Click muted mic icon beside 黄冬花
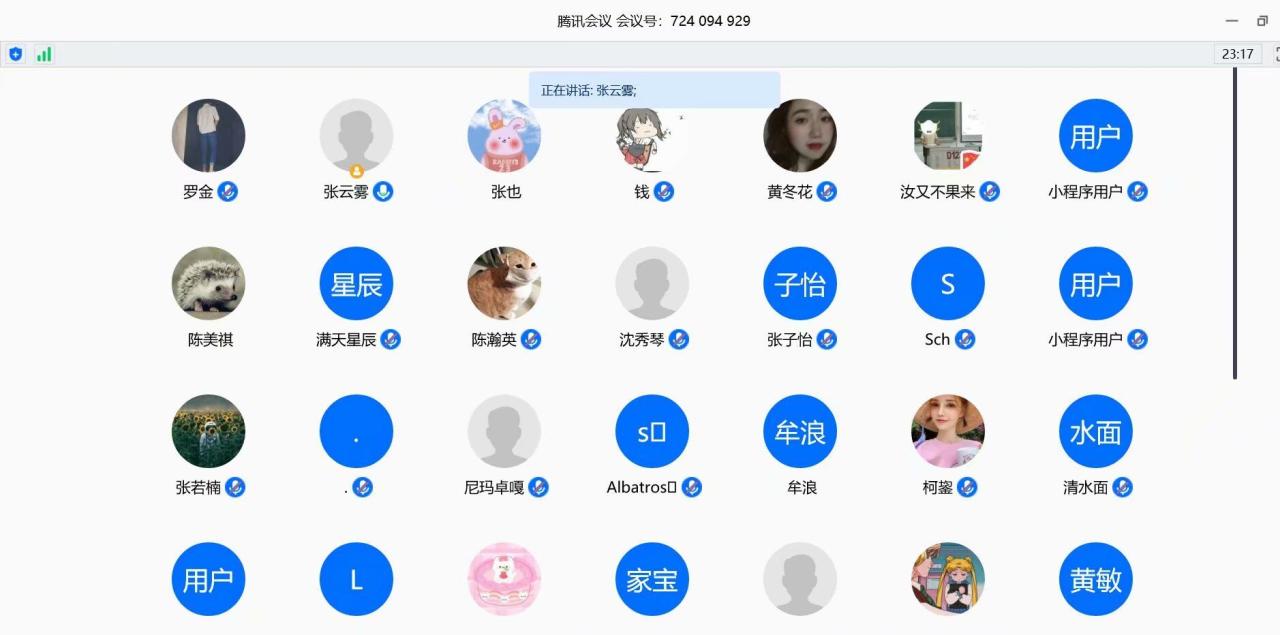Viewport: 1280px width, 635px height. point(827,191)
